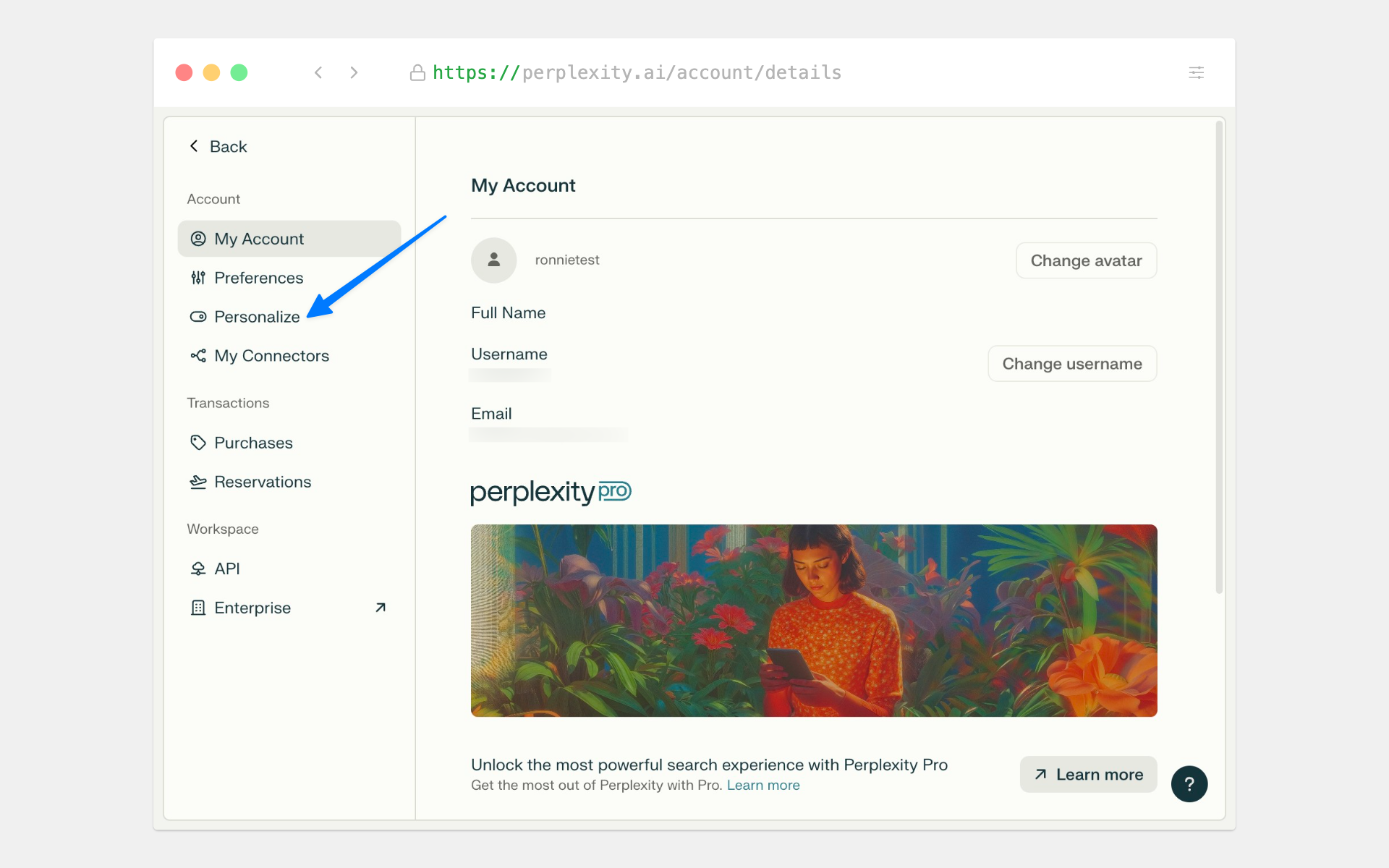Select My Account in sidebar

click(x=259, y=239)
